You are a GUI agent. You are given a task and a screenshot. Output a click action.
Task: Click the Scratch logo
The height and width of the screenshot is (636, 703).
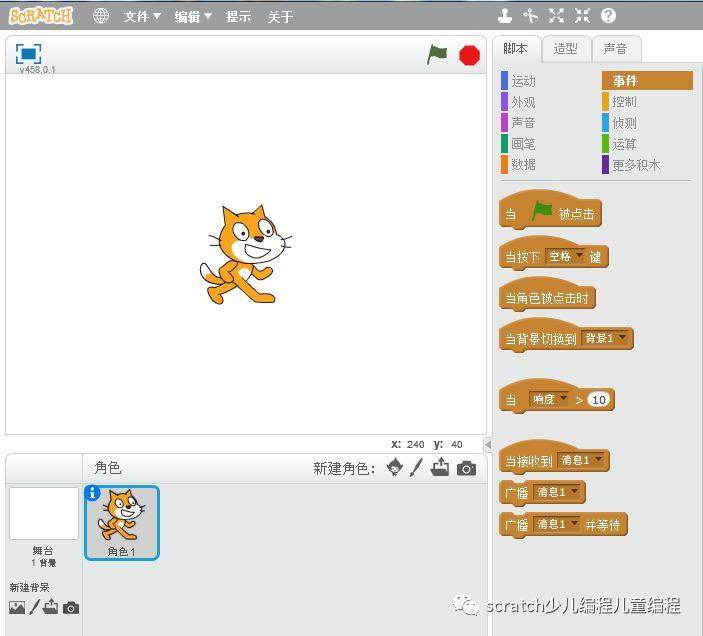(x=41, y=16)
